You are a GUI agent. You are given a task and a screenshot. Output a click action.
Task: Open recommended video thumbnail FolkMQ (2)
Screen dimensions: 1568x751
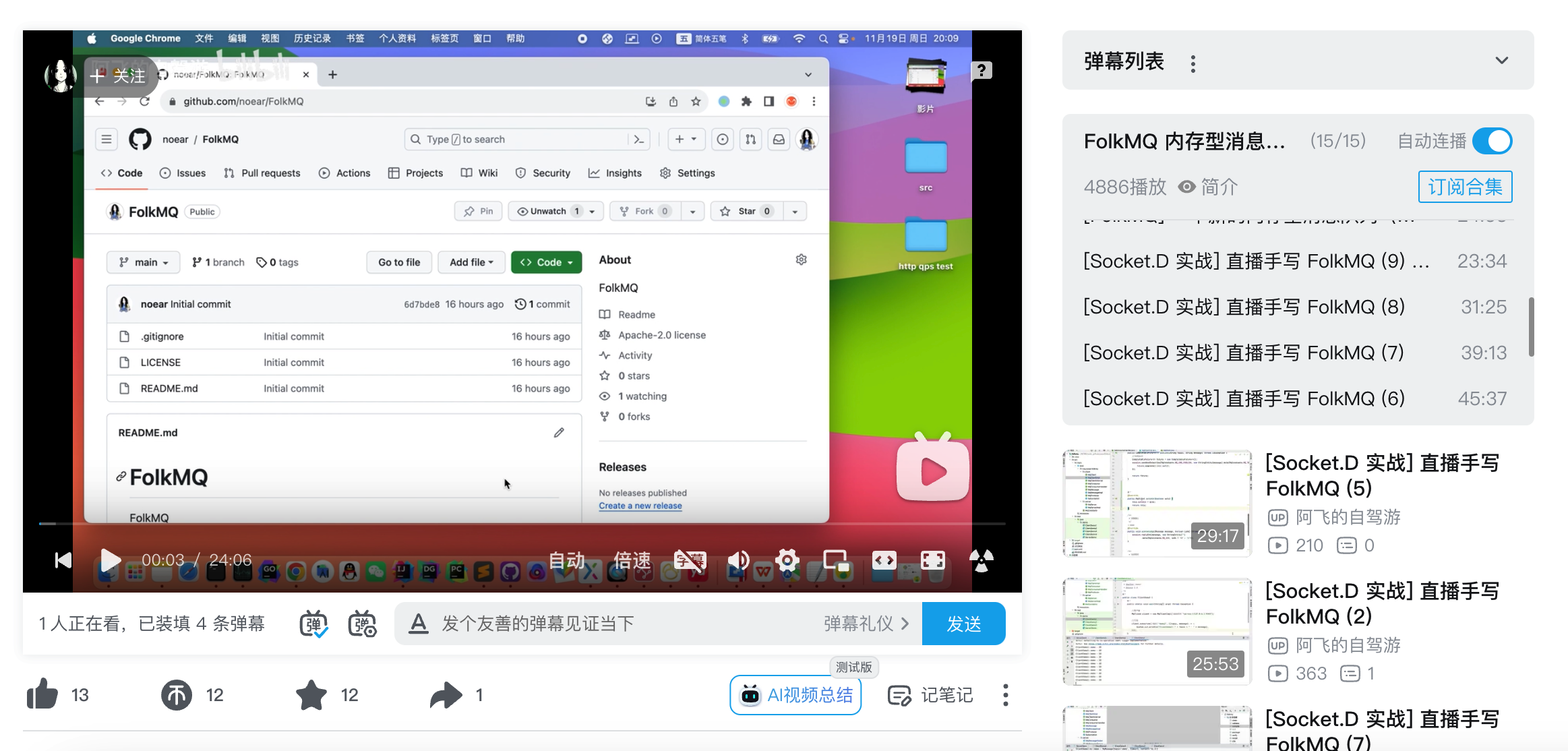point(1157,631)
